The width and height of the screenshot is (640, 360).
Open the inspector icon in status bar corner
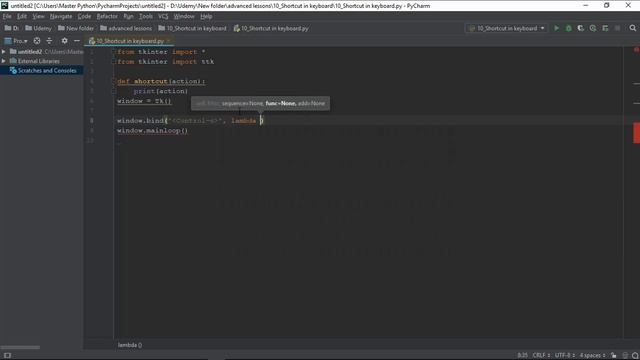tap(635, 356)
